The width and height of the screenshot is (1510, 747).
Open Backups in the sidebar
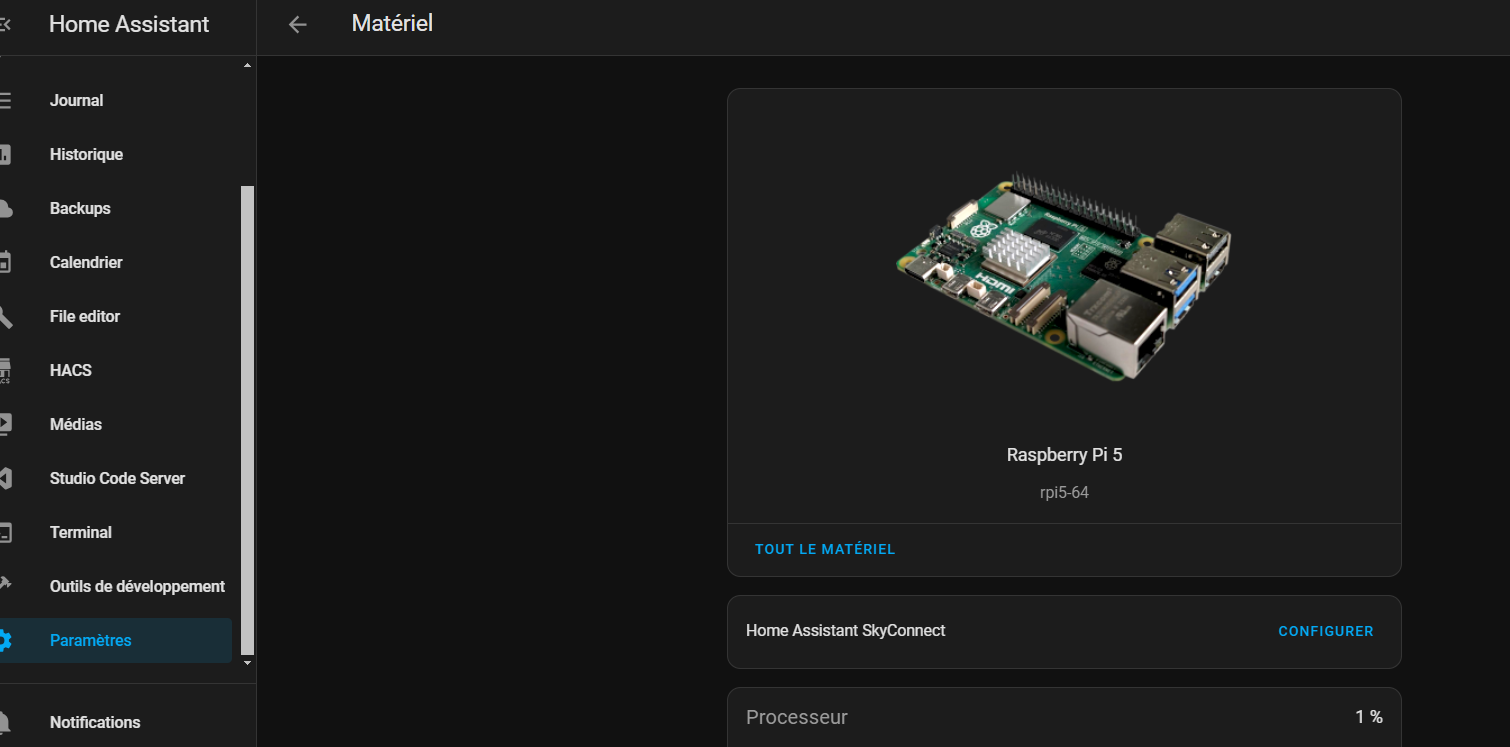116,208
